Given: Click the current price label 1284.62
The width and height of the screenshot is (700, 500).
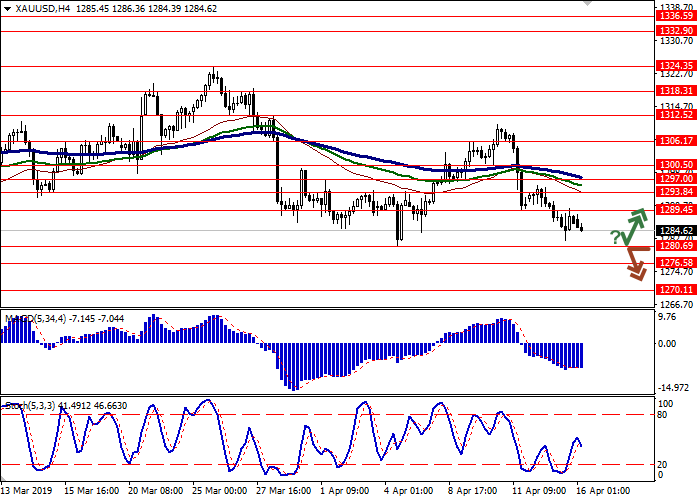Looking at the screenshot, I should (675, 231).
